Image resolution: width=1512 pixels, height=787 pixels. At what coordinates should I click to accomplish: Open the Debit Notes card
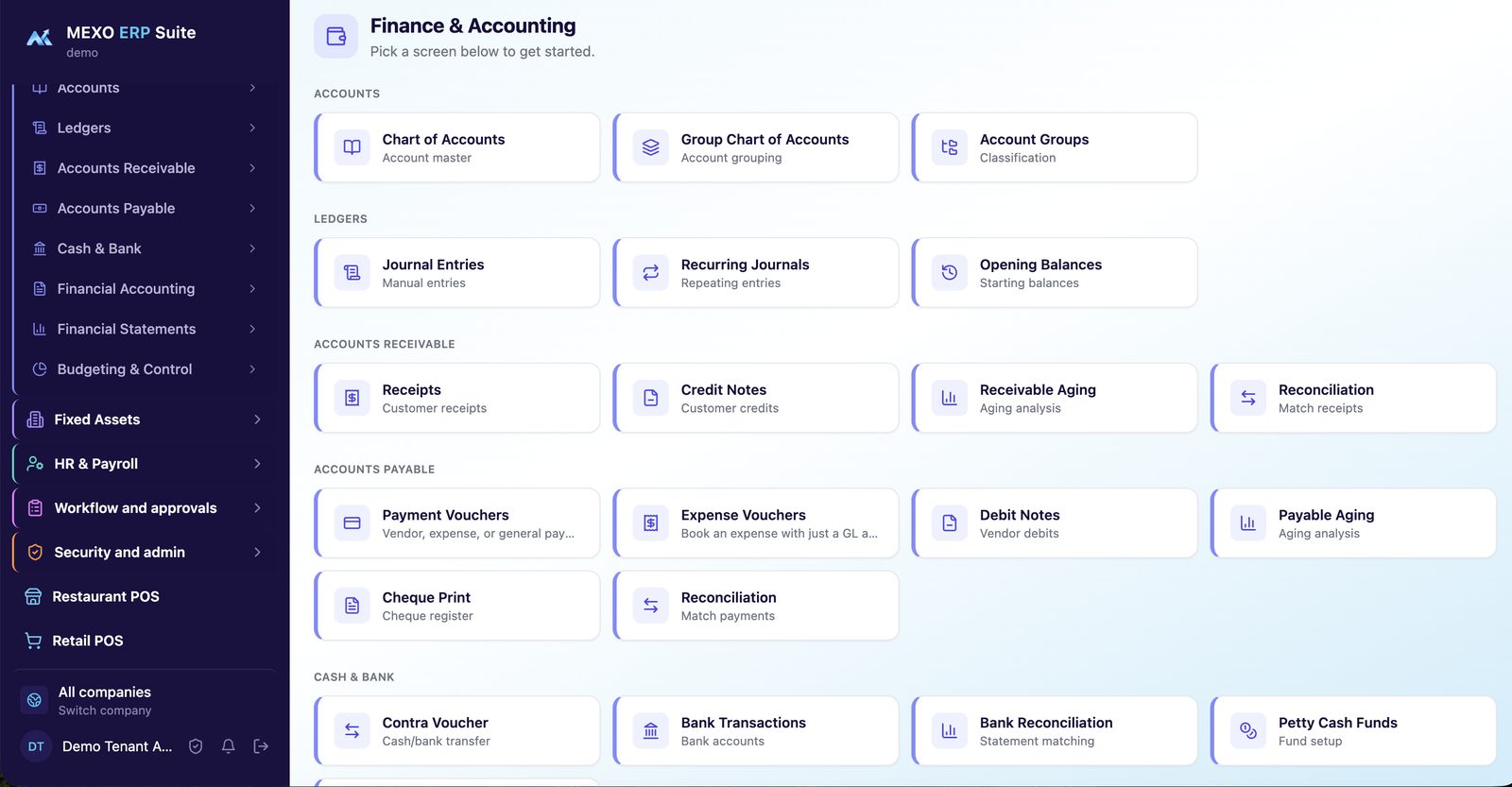(x=1055, y=523)
